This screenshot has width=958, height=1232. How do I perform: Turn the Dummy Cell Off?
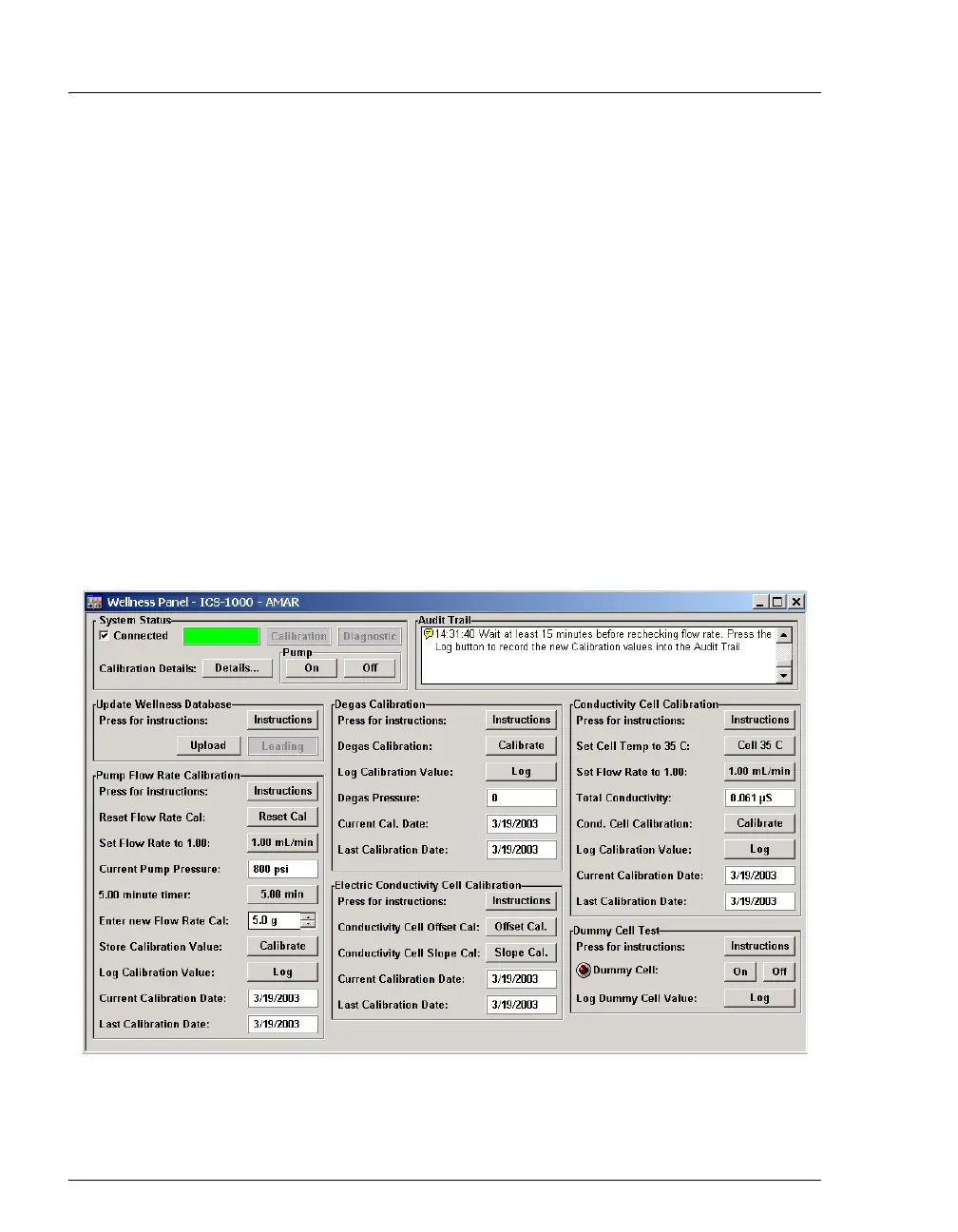[x=779, y=972]
